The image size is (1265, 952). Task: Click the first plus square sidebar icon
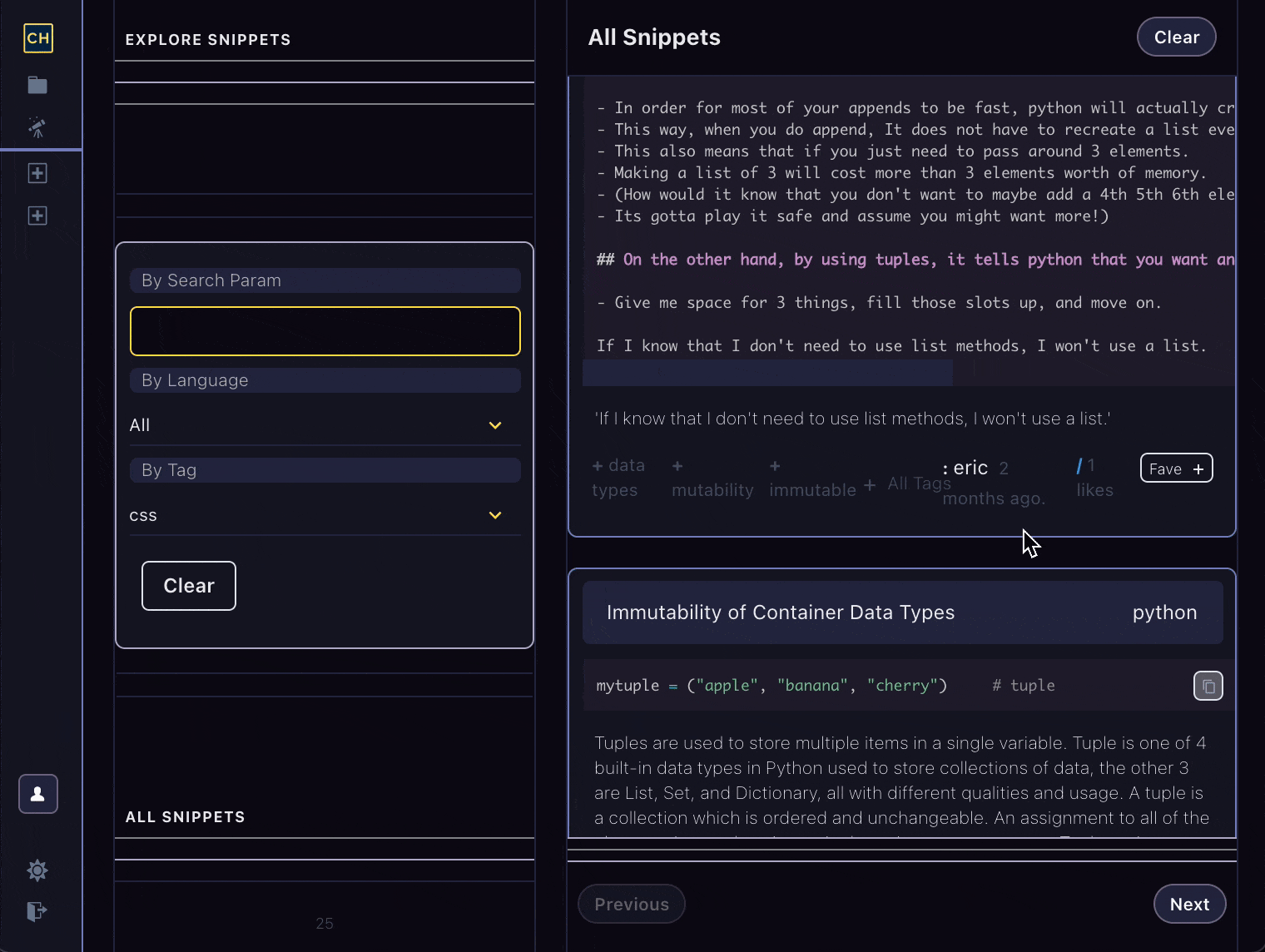37,173
